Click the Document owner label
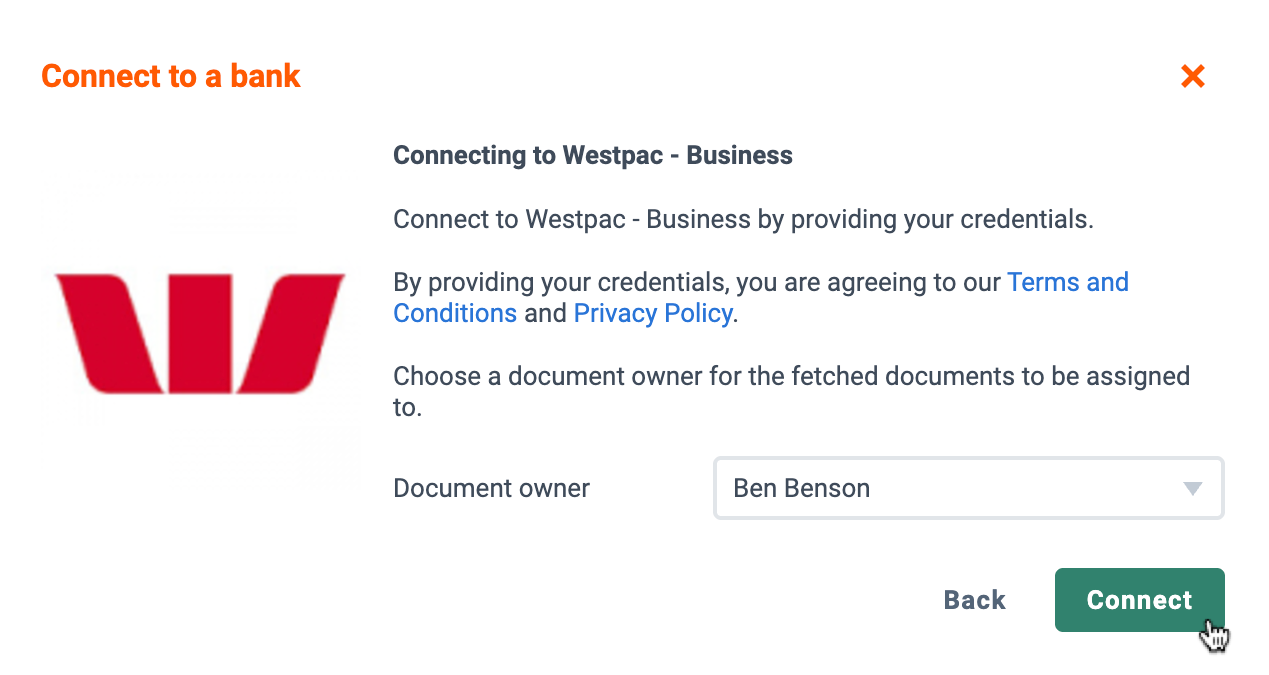Image resolution: width=1269 pixels, height=675 pixels. click(x=491, y=488)
